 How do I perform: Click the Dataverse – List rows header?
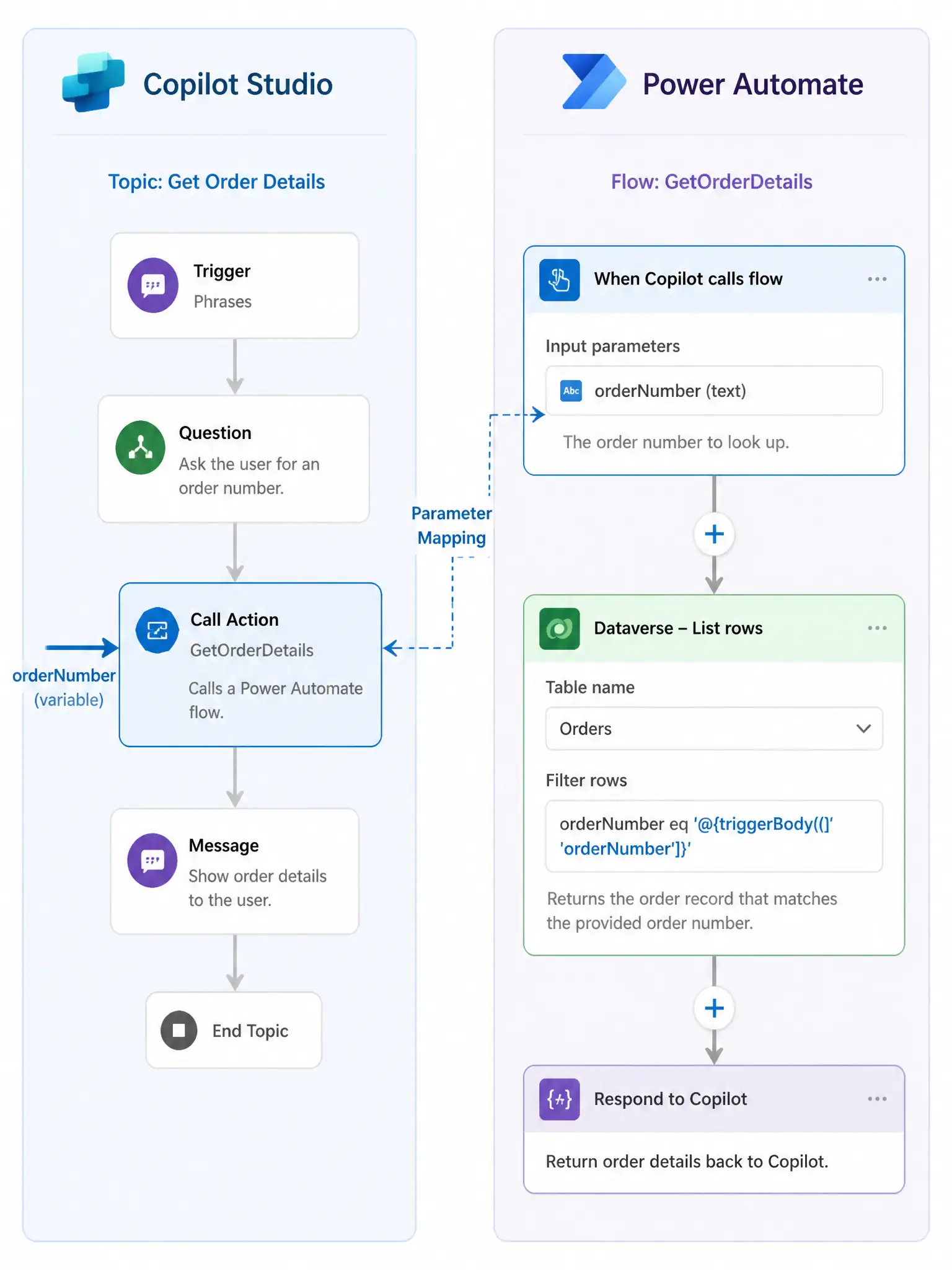click(714, 629)
